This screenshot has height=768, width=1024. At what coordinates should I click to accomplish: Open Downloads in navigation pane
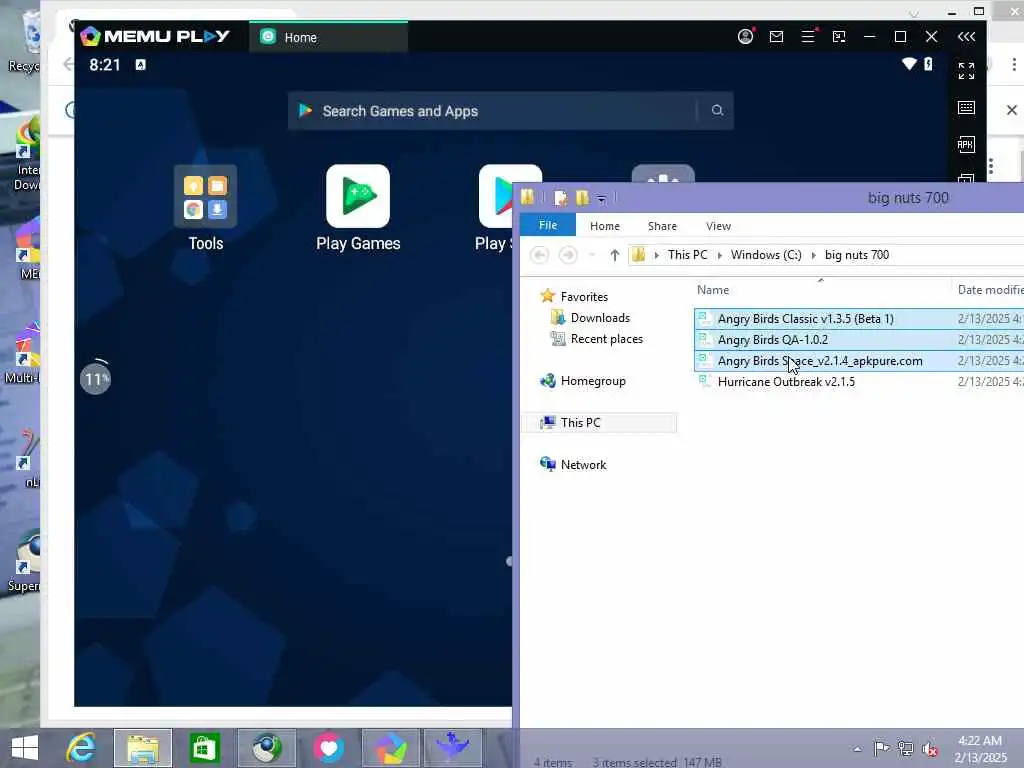(x=600, y=318)
